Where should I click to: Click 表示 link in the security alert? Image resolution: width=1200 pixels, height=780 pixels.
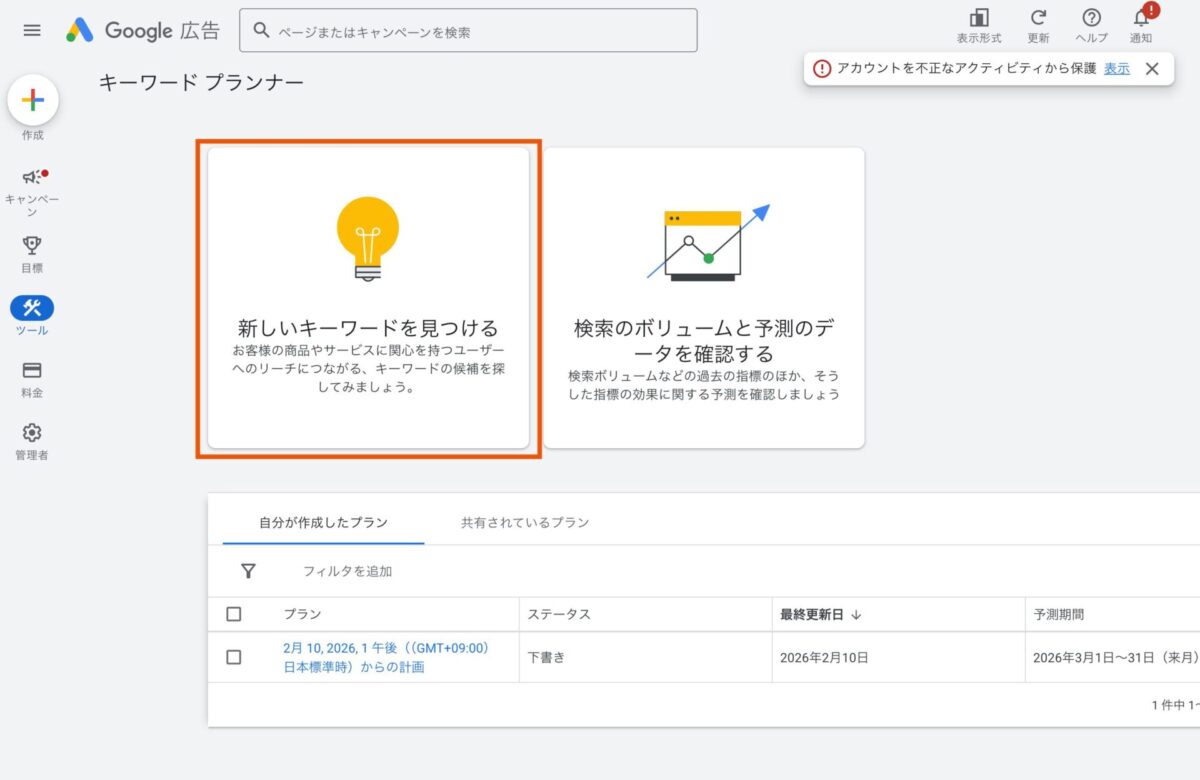pos(1117,68)
